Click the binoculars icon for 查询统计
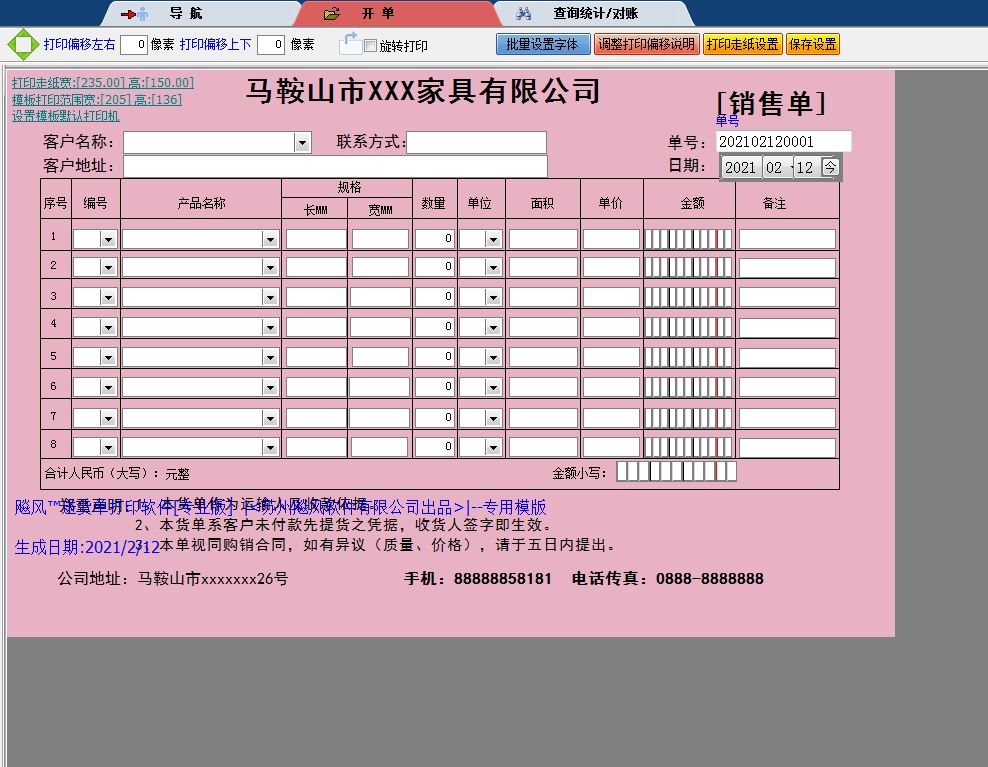988x767 pixels. pyautogui.click(x=523, y=14)
